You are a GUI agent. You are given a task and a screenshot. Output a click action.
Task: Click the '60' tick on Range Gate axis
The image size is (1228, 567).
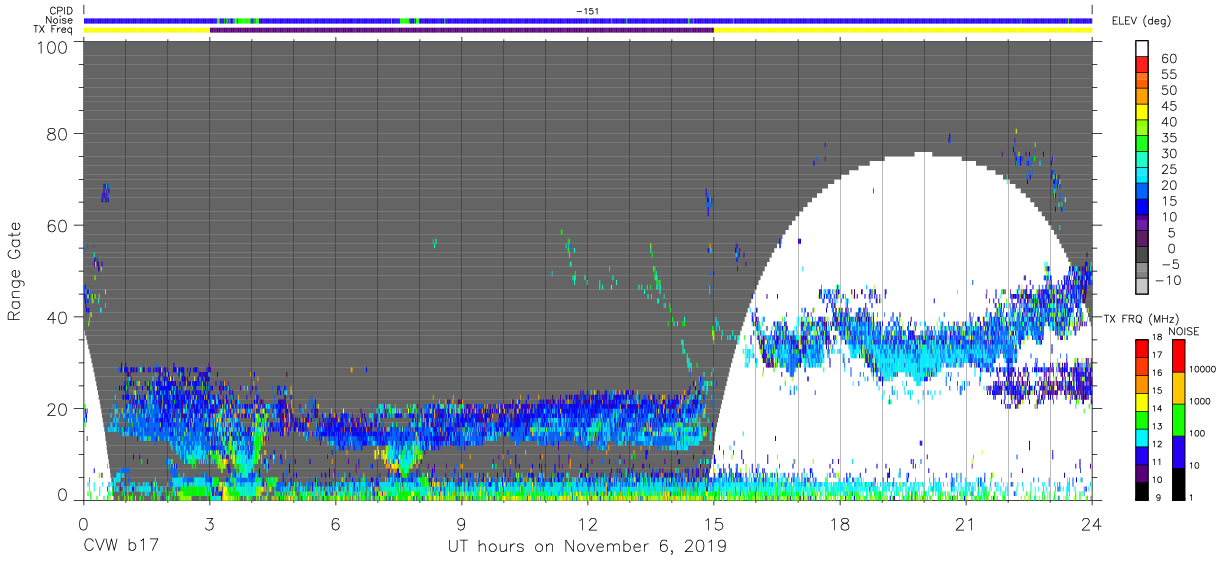point(57,225)
